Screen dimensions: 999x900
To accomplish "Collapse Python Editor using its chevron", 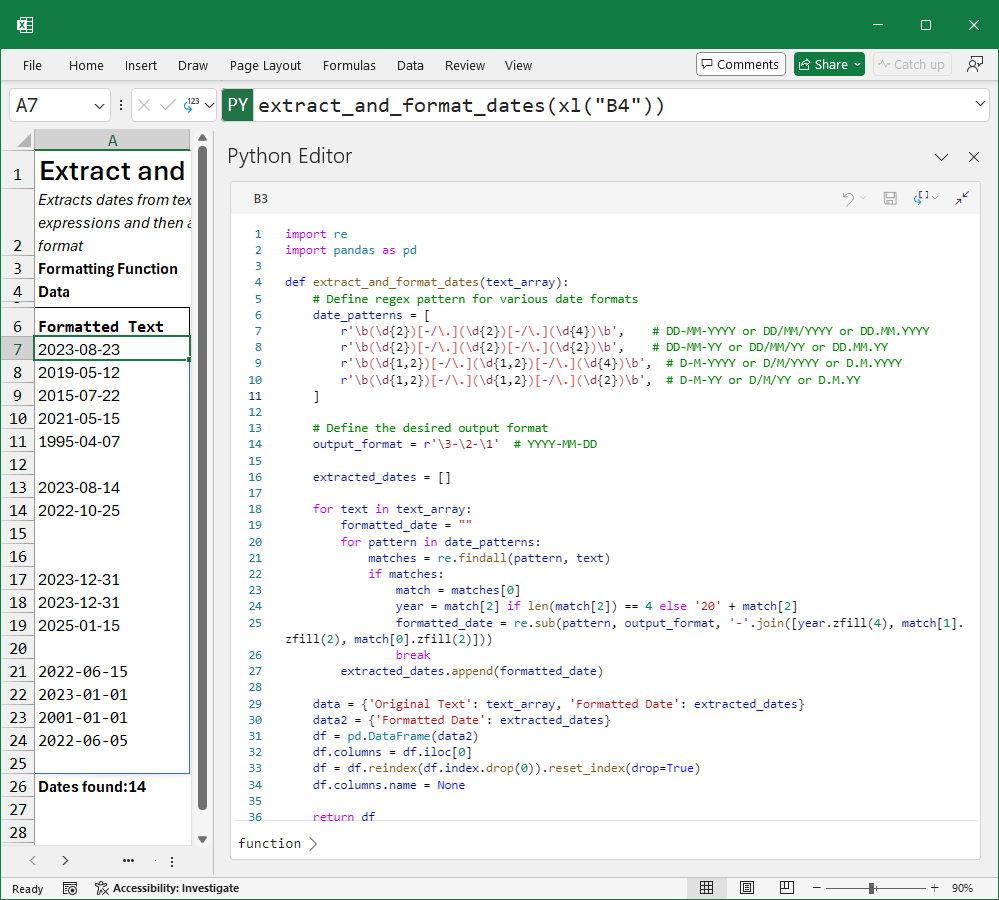I will tap(941, 157).
